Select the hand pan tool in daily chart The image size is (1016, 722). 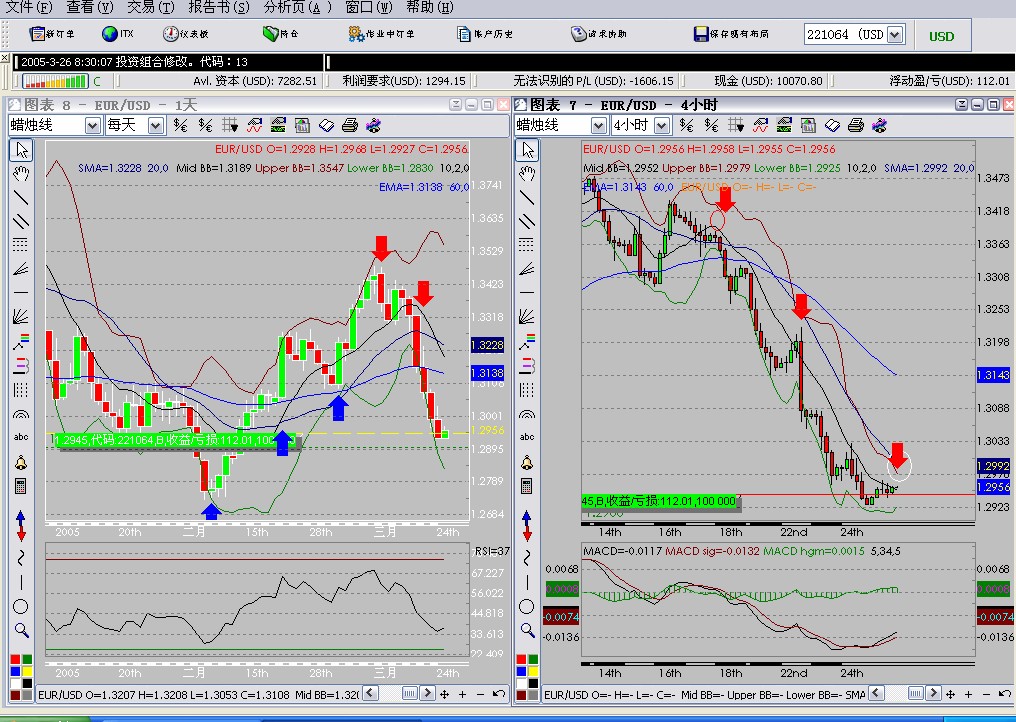pos(21,173)
